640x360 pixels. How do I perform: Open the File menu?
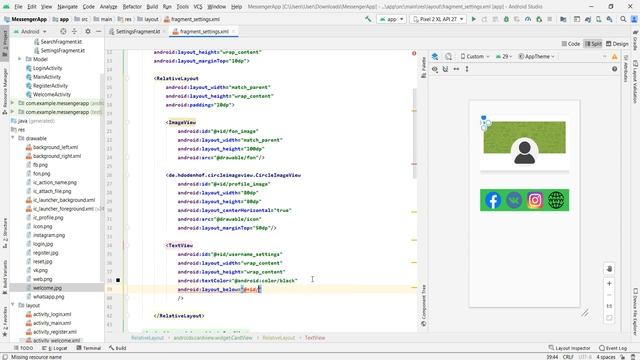point(18,7)
